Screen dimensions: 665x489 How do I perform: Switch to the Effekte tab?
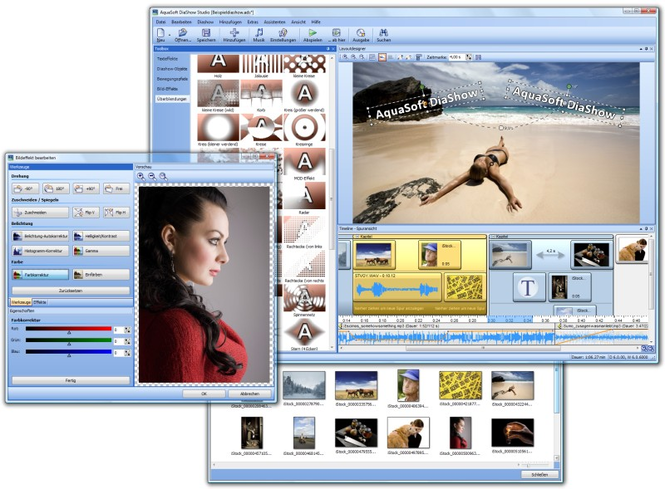40,302
